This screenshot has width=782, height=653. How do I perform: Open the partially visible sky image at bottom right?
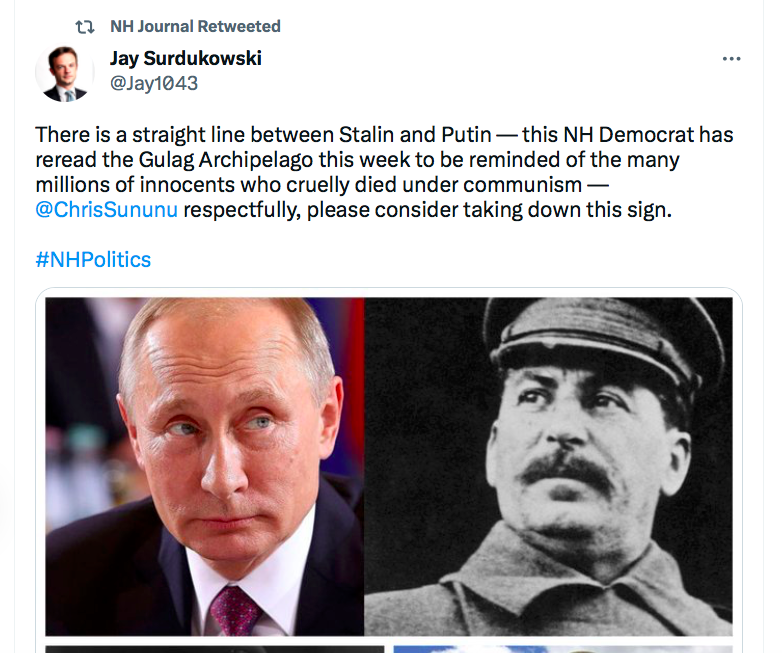click(563, 648)
